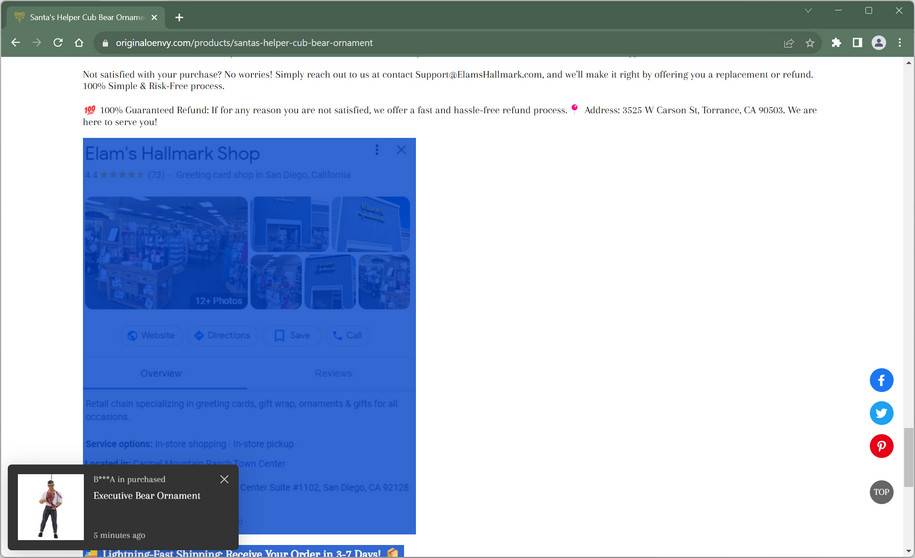Open the Extensions puzzle icon
The height and width of the screenshot is (558, 915).
836,43
